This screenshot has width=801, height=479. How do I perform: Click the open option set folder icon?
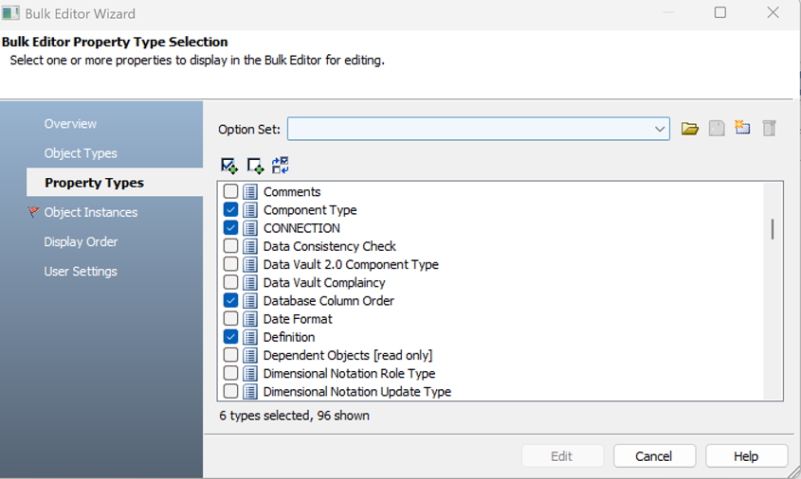(689, 129)
